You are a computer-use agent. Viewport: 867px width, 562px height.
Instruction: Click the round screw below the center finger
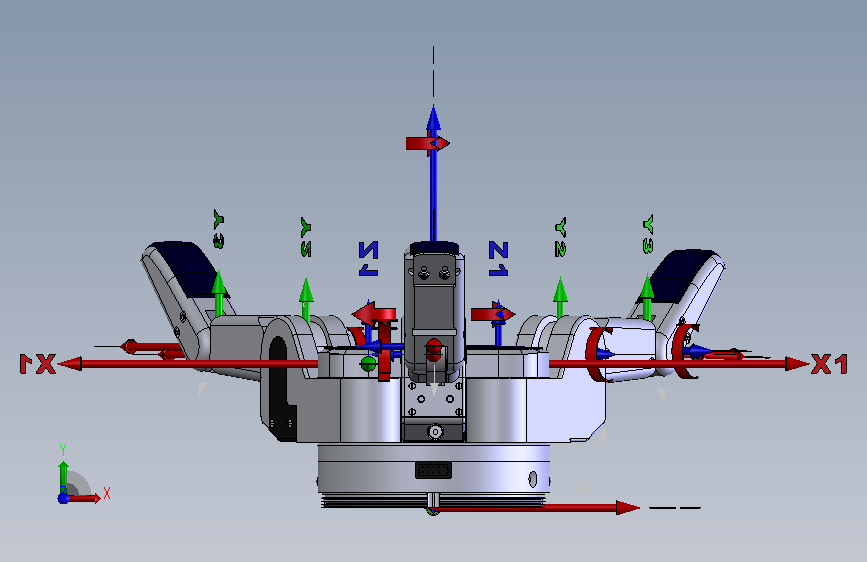pyautogui.click(x=435, y=431)
